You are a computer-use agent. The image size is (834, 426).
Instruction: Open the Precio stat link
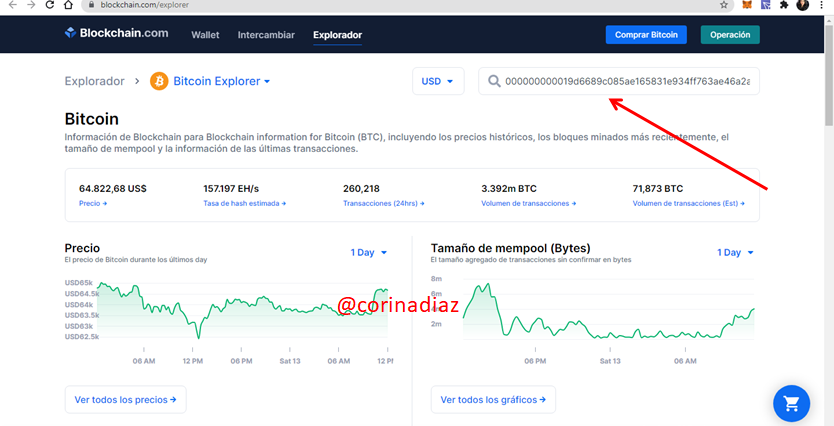coord(93,203)
